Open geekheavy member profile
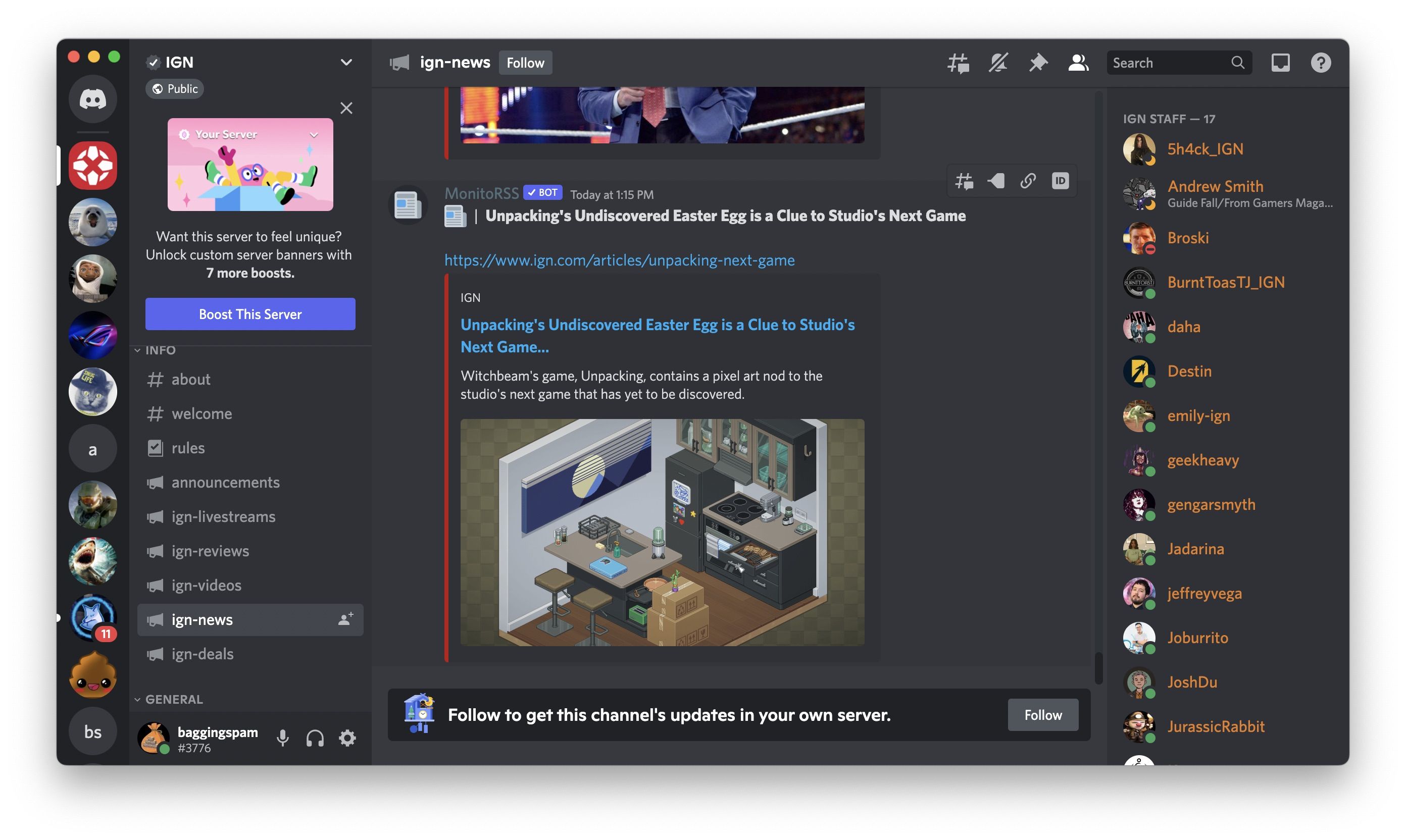Screen dimensions: 1406x840 point(1228,461)
